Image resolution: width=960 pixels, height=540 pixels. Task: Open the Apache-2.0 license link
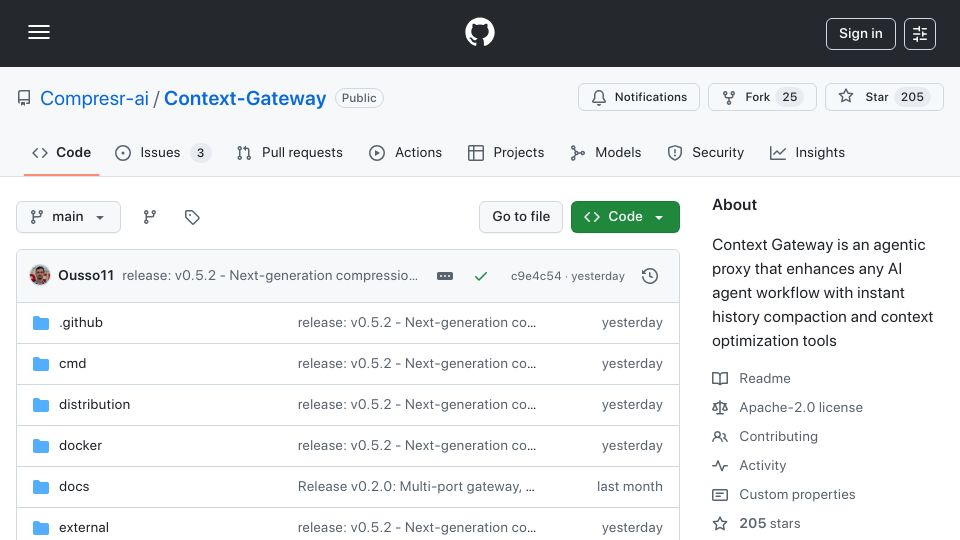click(x=801, y=407)
